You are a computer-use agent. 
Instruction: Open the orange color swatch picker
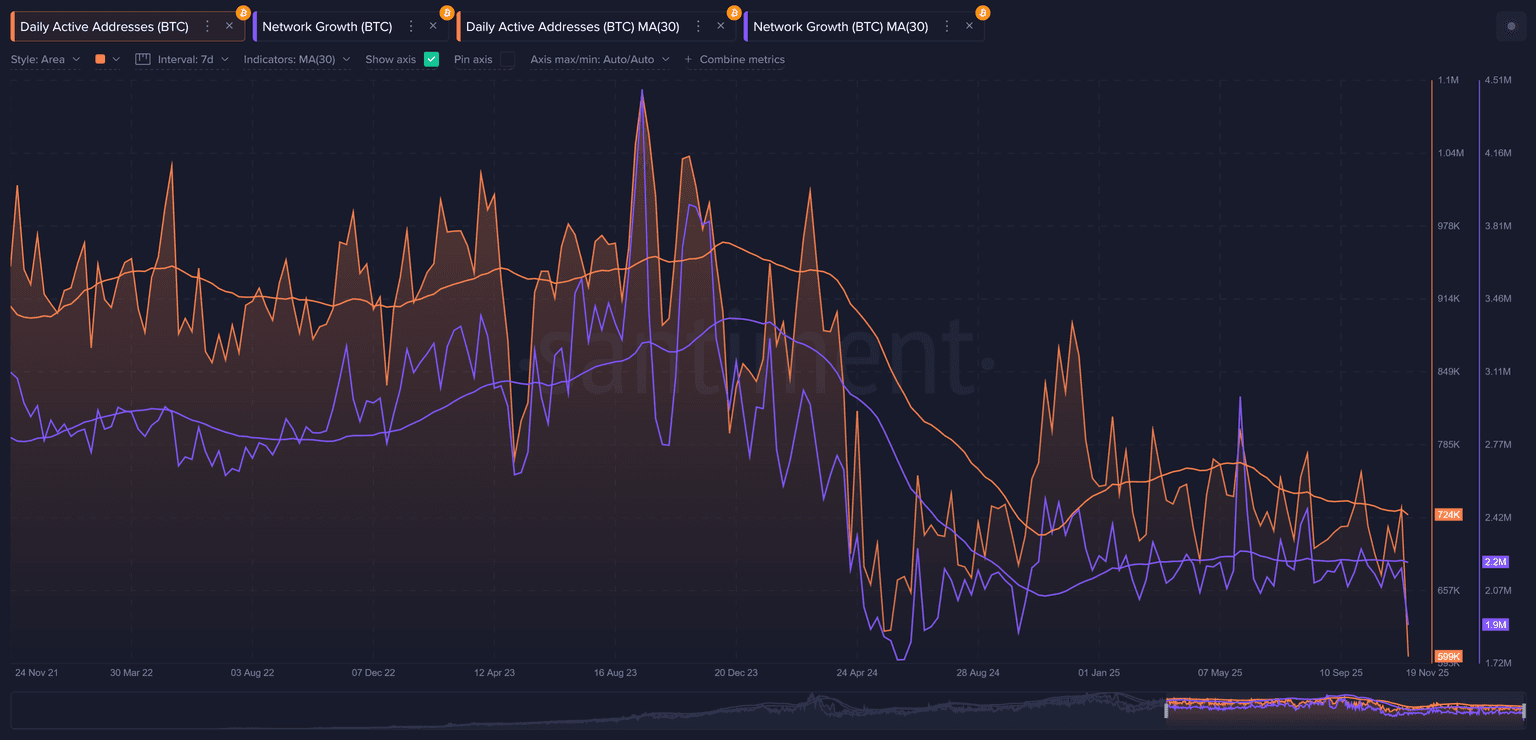click(106, 60)
